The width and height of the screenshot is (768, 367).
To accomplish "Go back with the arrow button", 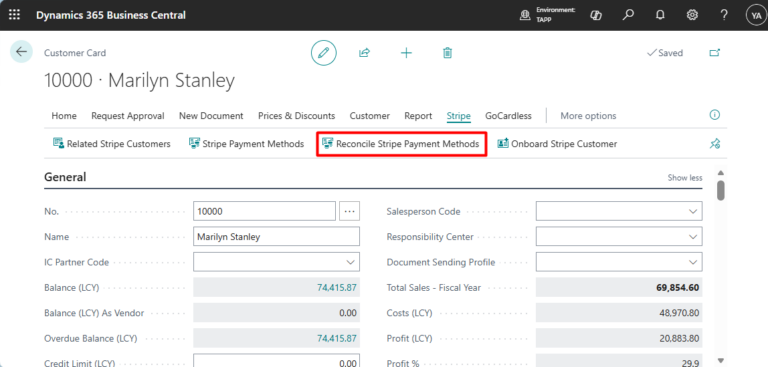I will [21, 52].
